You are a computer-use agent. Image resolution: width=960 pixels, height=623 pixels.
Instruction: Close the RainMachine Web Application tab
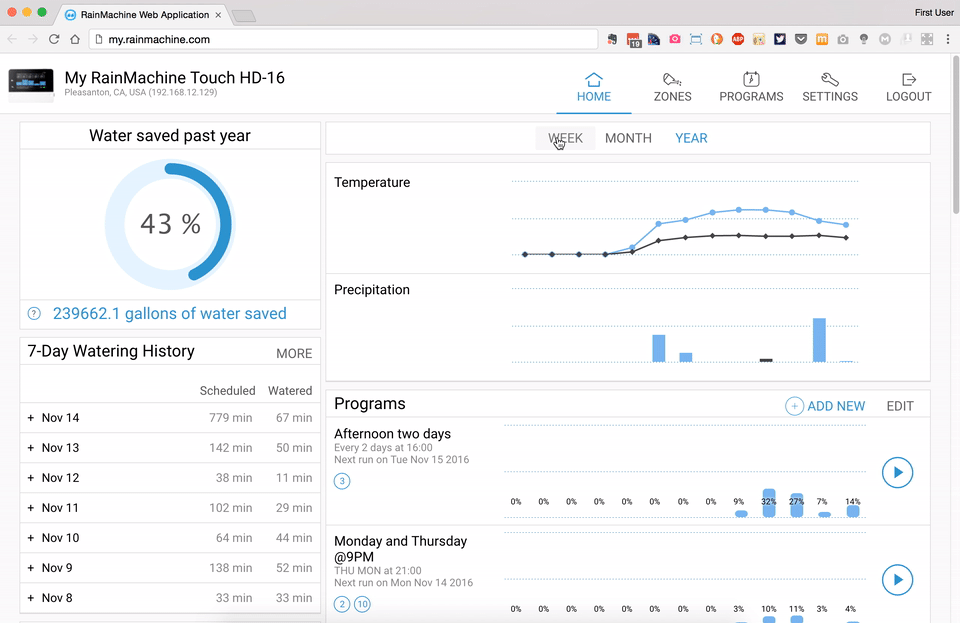pyautogui.click(x=218, y=15)
